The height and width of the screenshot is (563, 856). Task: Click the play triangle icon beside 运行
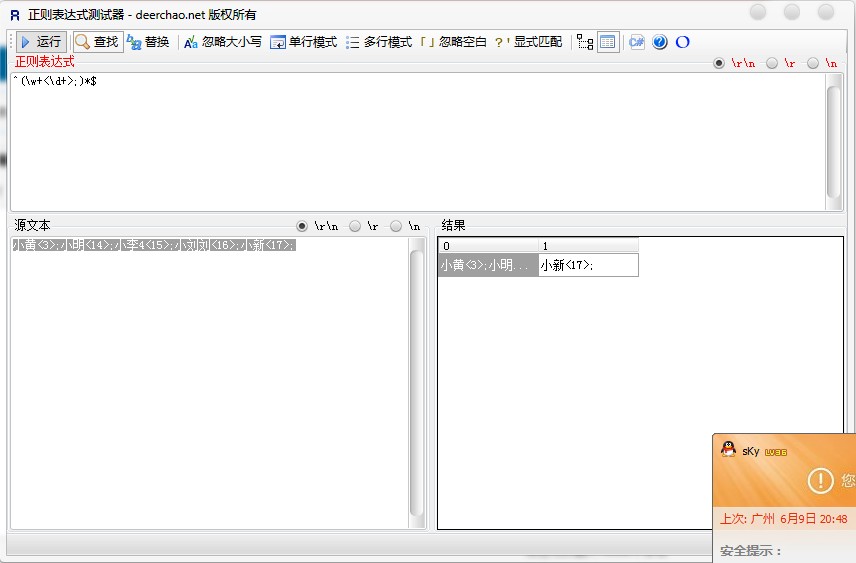coord(25,42)
